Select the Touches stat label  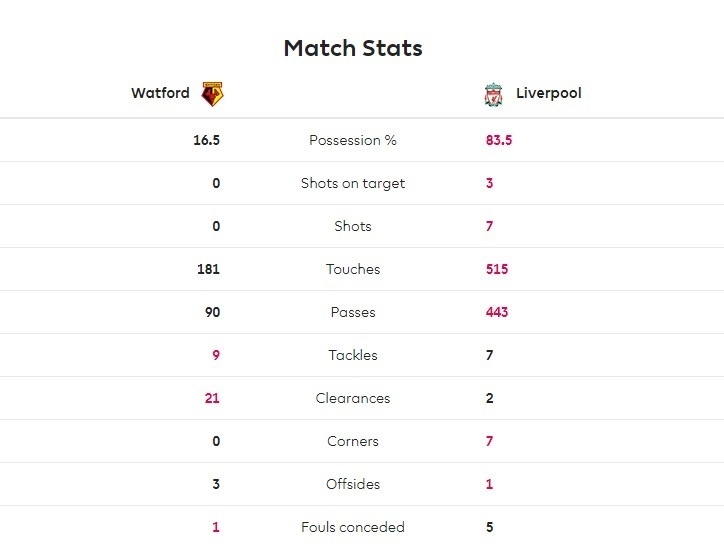point(353,269)
